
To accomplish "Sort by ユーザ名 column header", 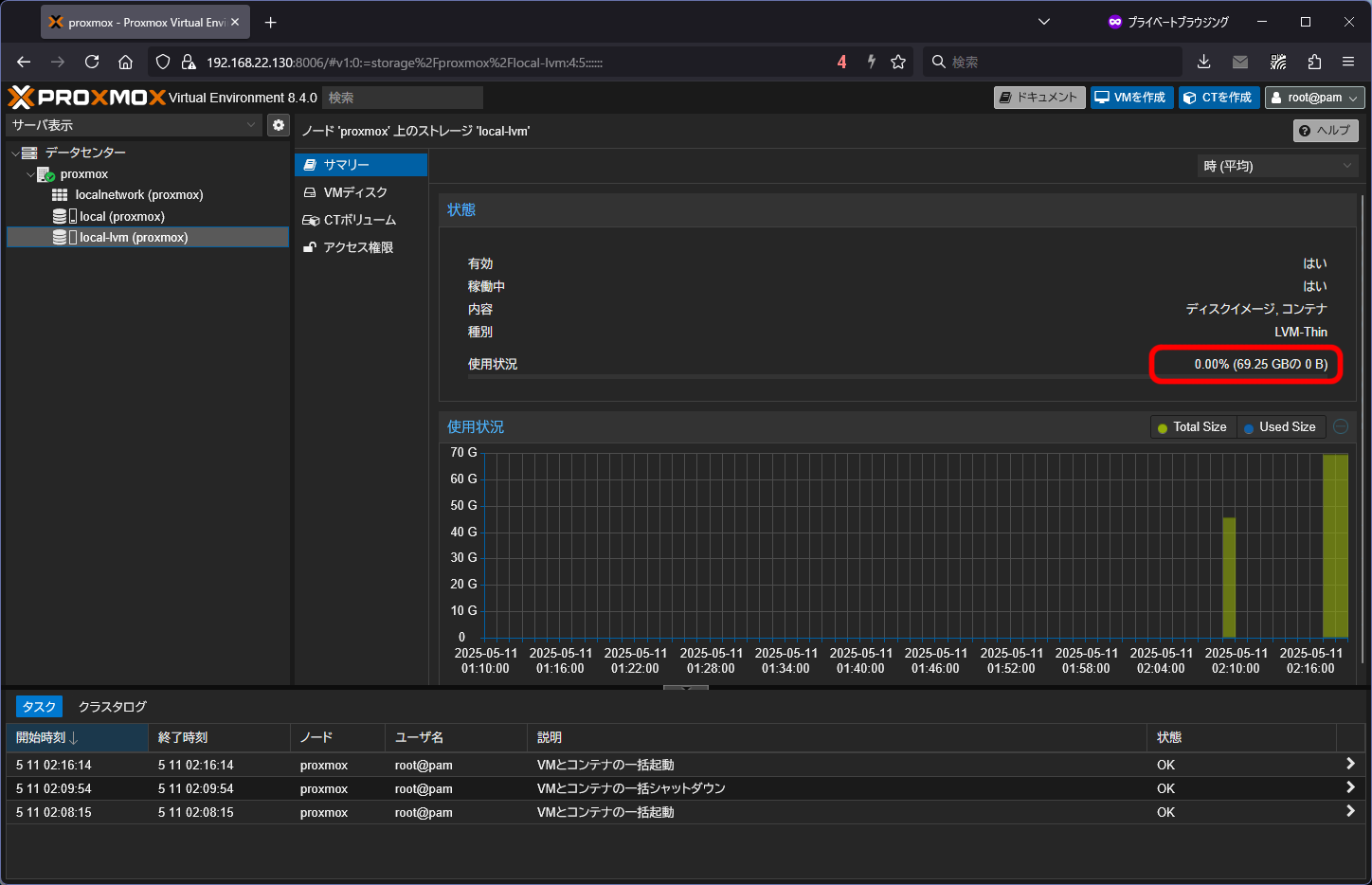I will [457, 737].
